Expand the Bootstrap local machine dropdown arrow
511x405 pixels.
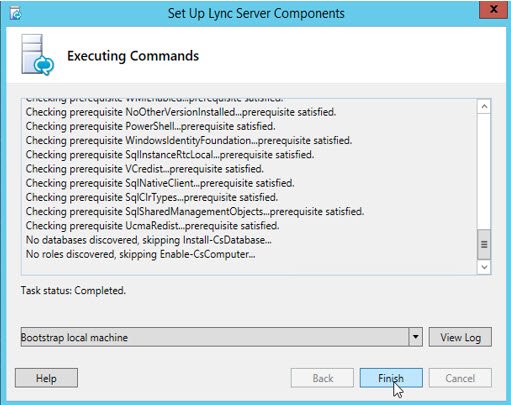[415, 337]
